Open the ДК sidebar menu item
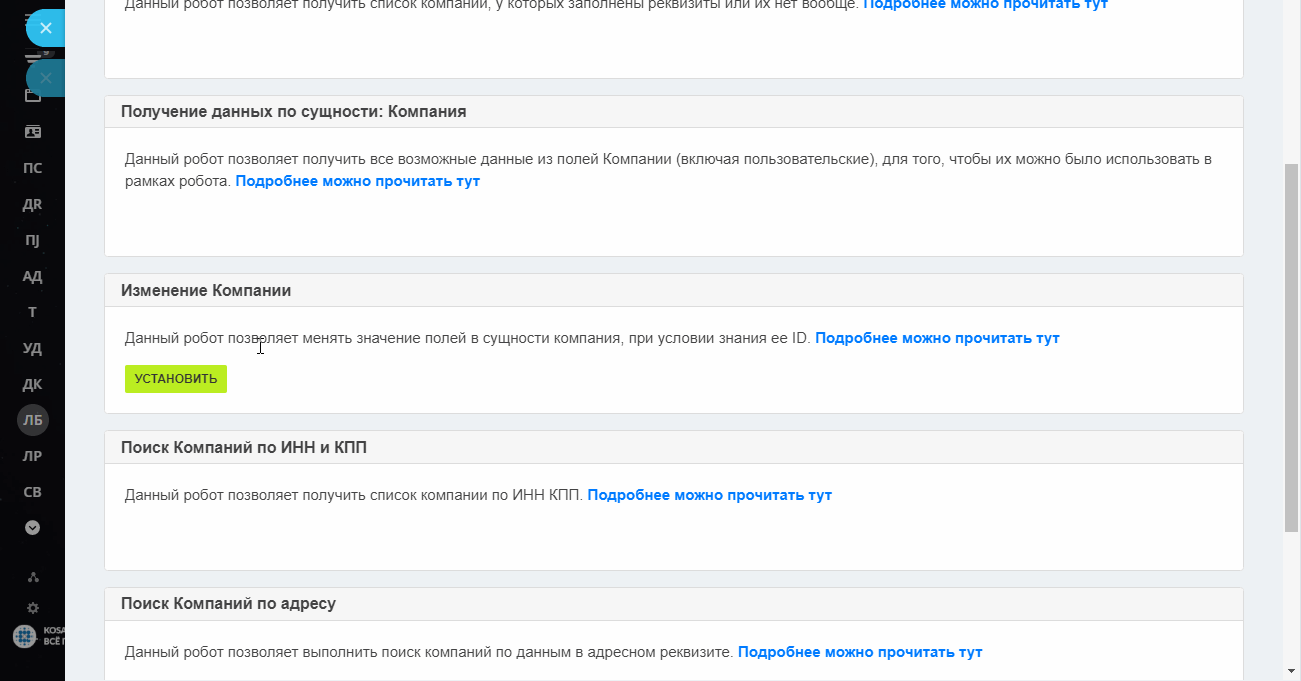The width and height of the screenshot is (1301, 681). tap(33, 384)
